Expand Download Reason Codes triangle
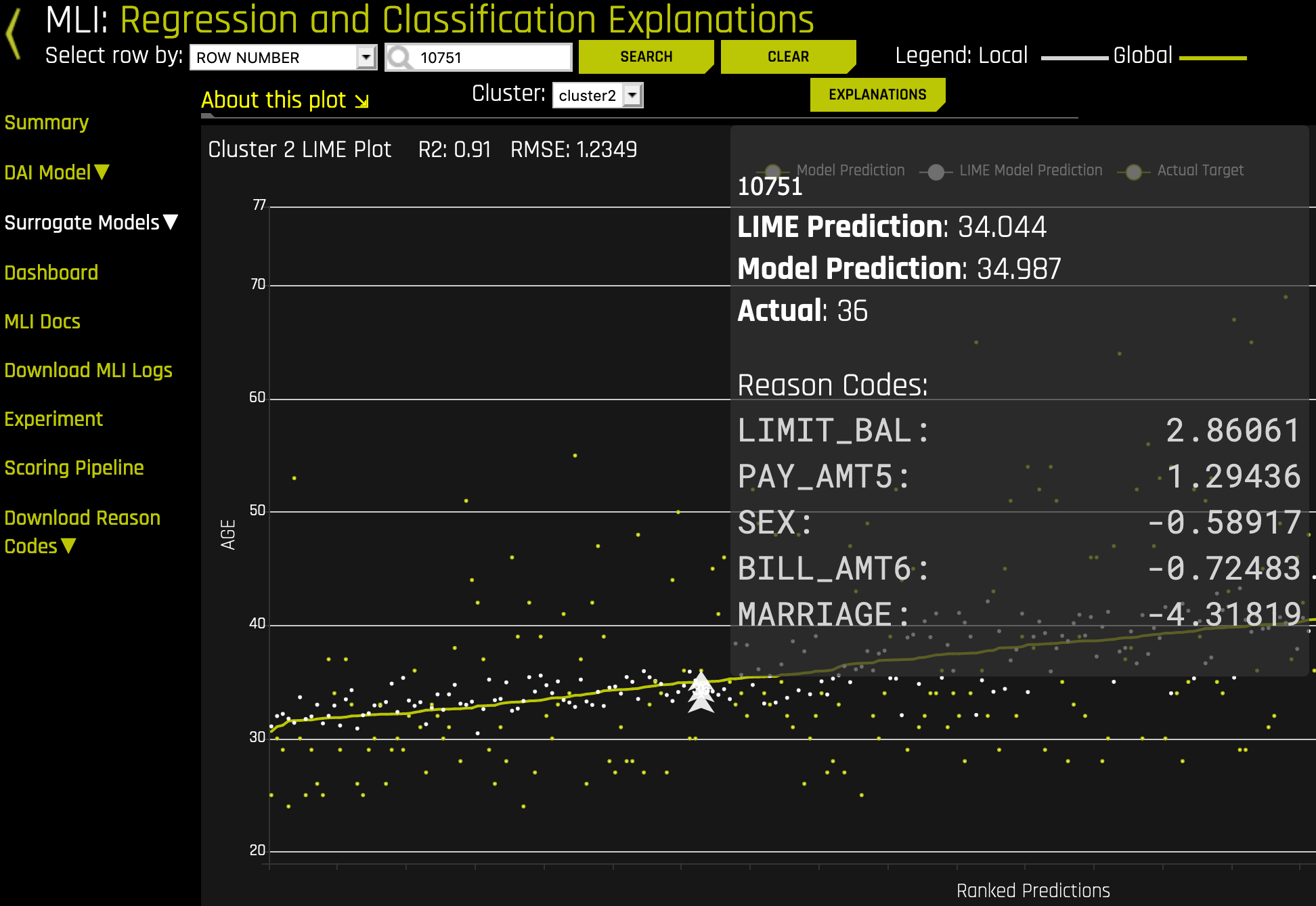 click(68, 546)
